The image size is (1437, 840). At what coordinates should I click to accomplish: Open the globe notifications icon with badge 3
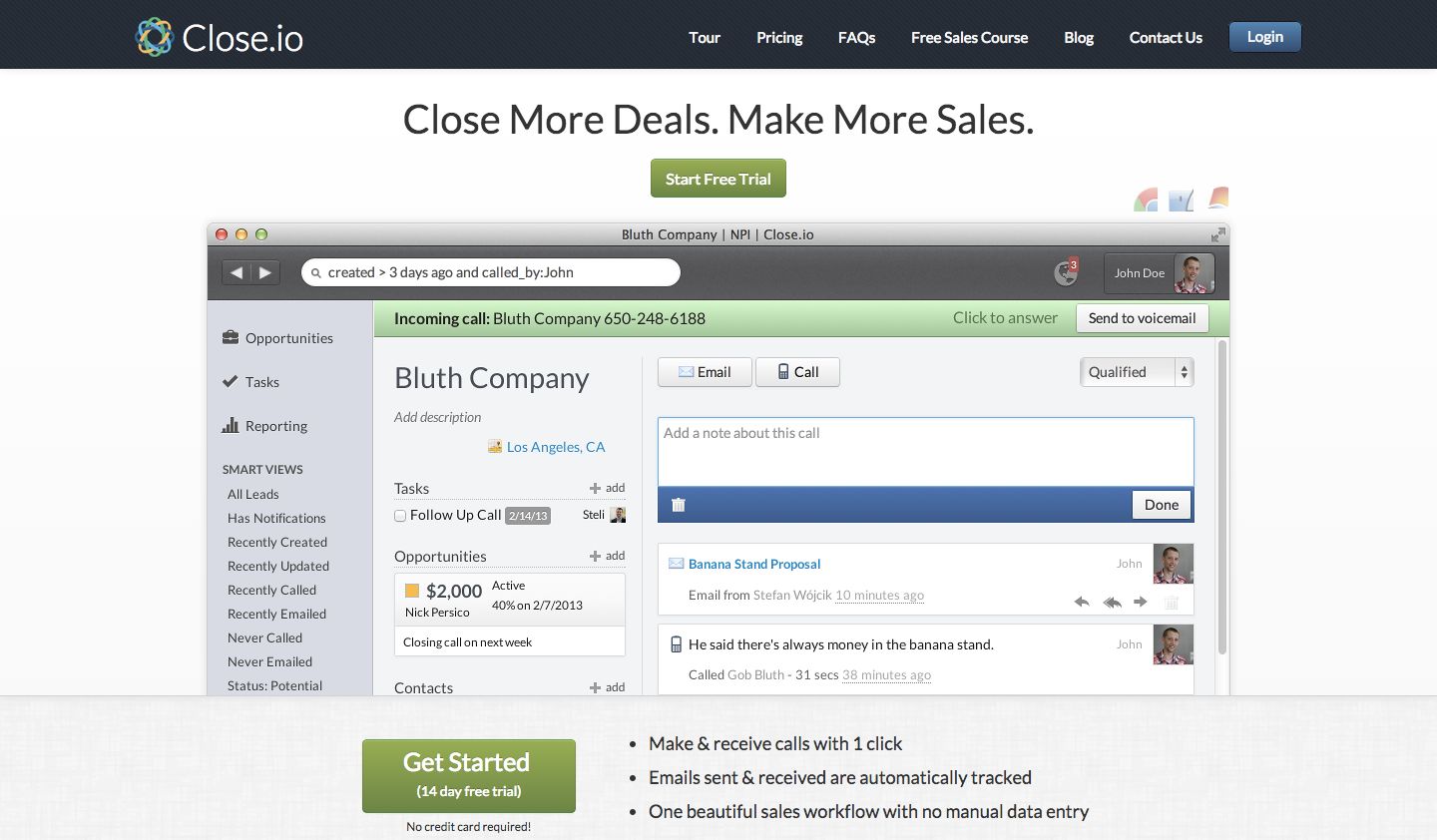(x=1066, y=271)
